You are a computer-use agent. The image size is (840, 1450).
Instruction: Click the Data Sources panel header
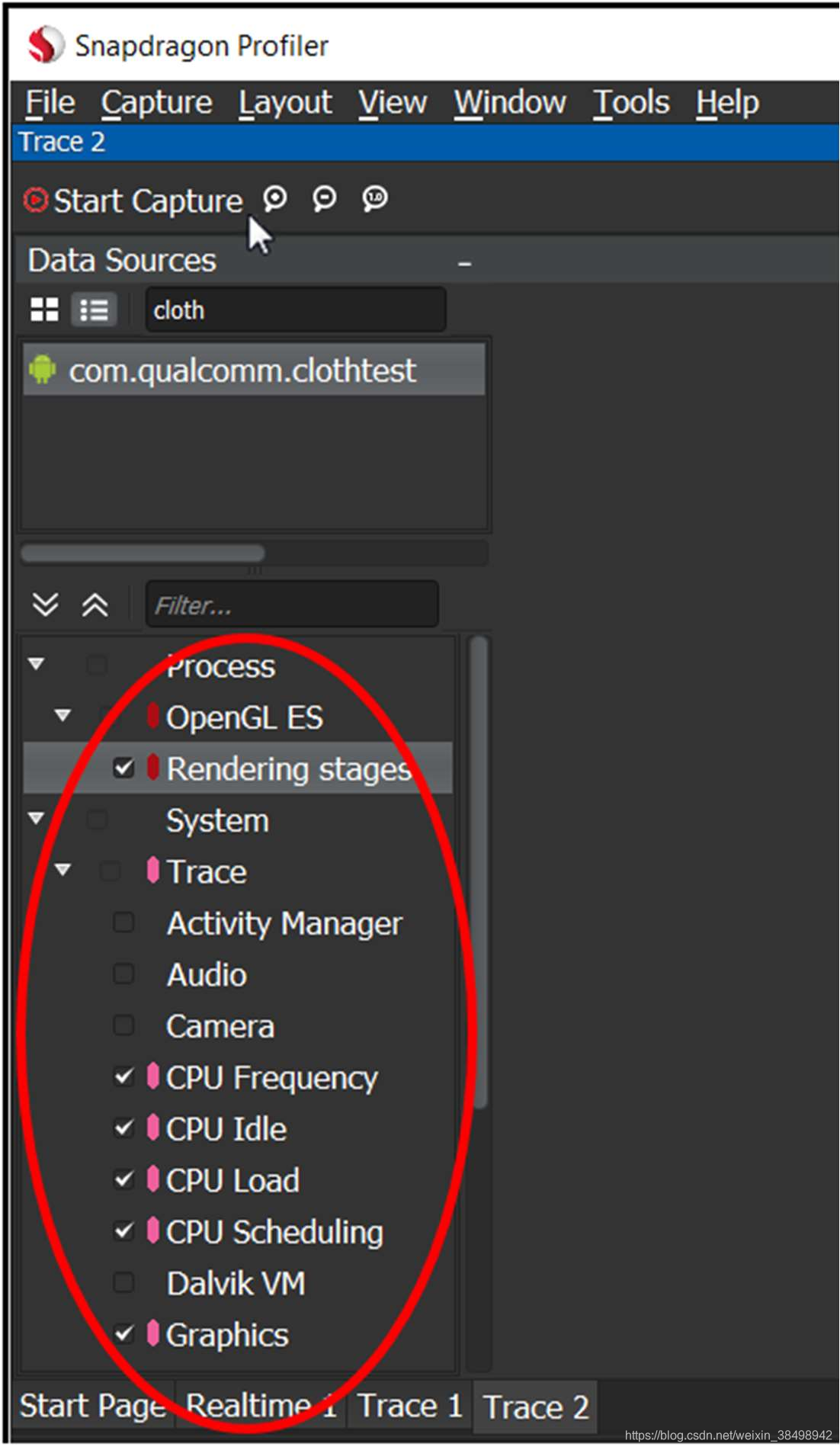(426, 260)
